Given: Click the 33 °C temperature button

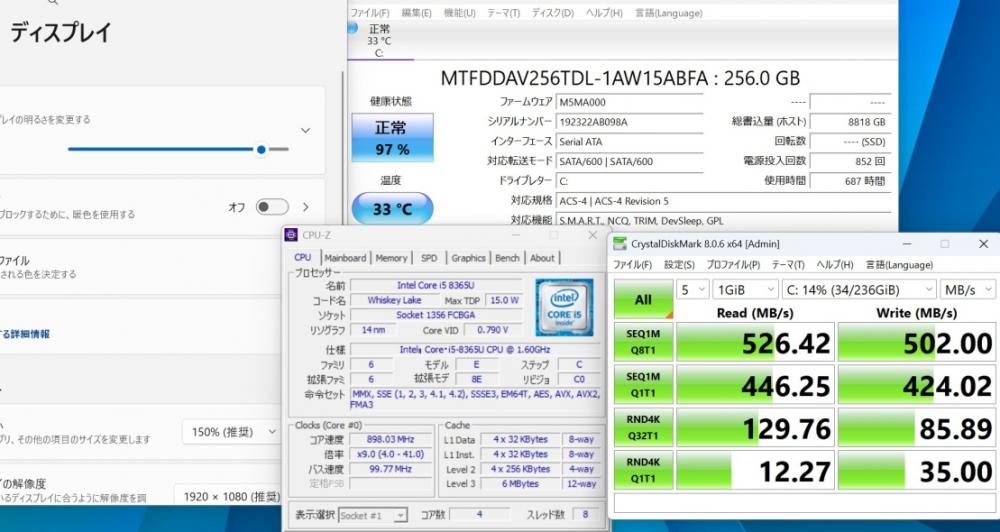Looking at the screenshot, I should tap(392, 209).
